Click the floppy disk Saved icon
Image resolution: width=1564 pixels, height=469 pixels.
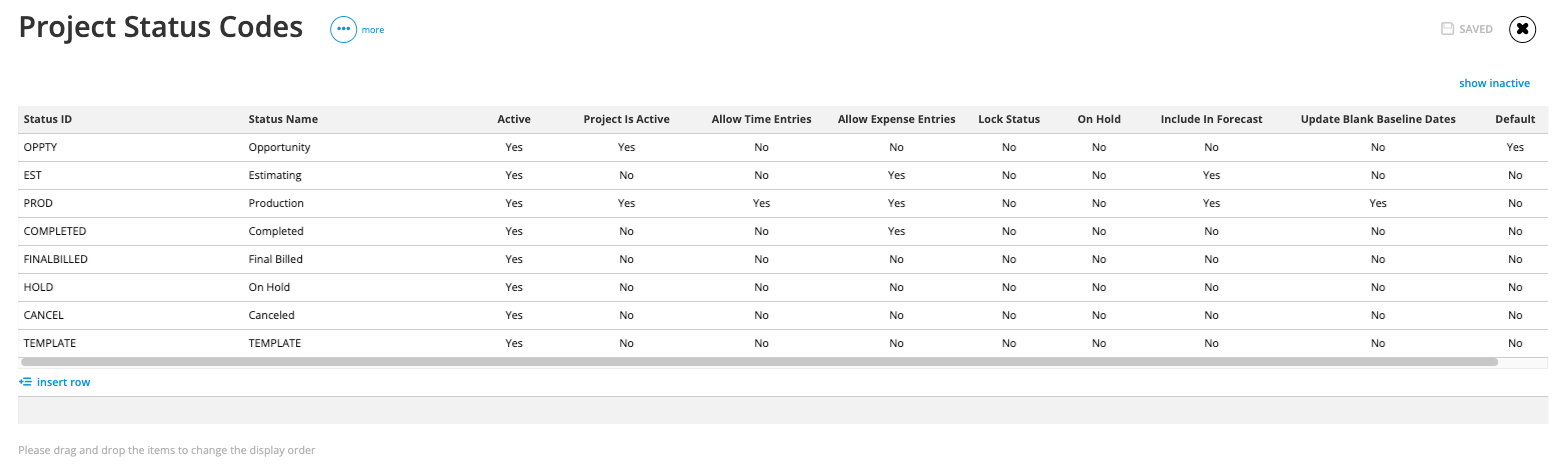coord(1447,29)
